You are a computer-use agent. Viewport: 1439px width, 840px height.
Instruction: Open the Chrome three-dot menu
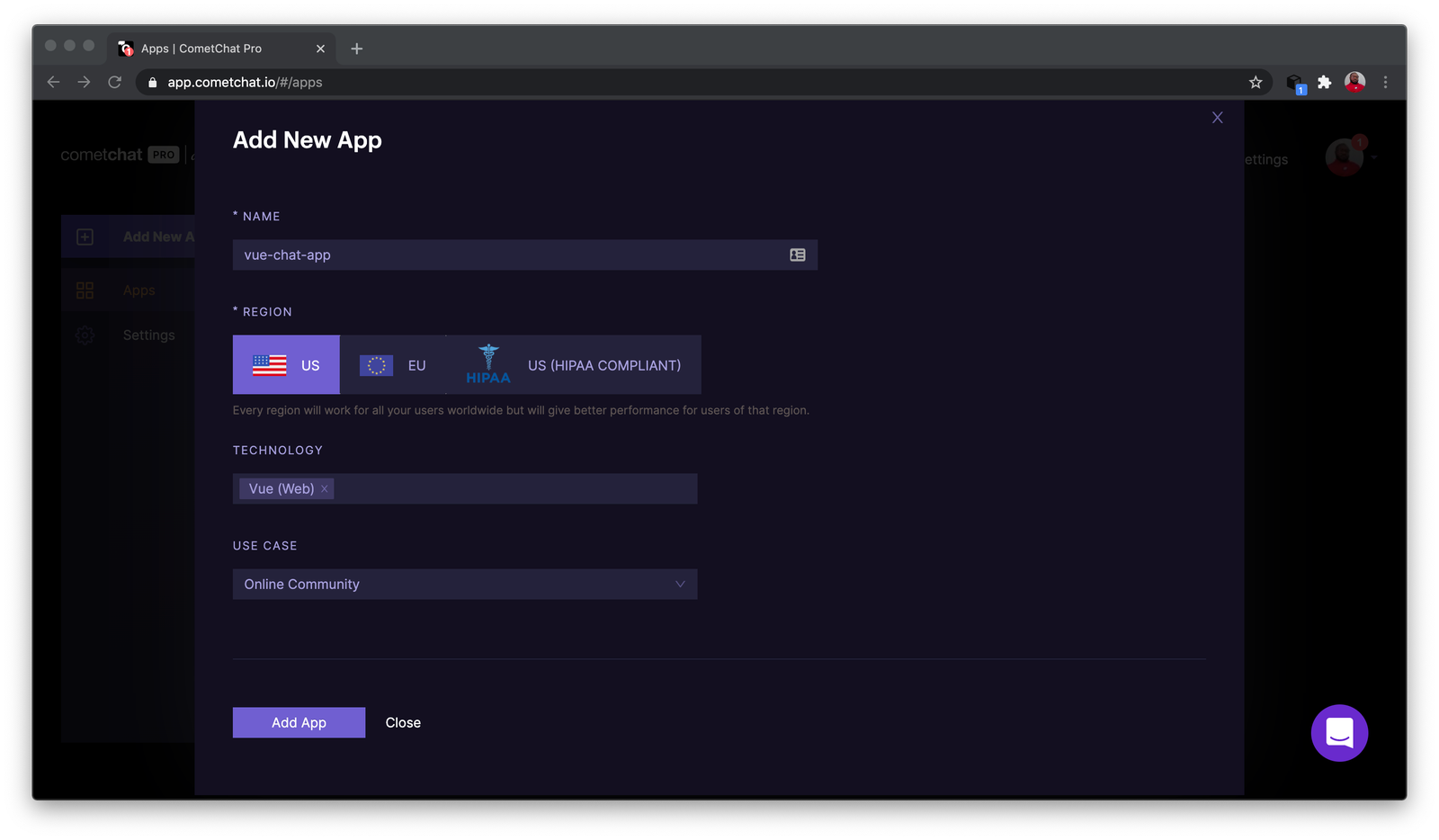tap(1385, 82)
